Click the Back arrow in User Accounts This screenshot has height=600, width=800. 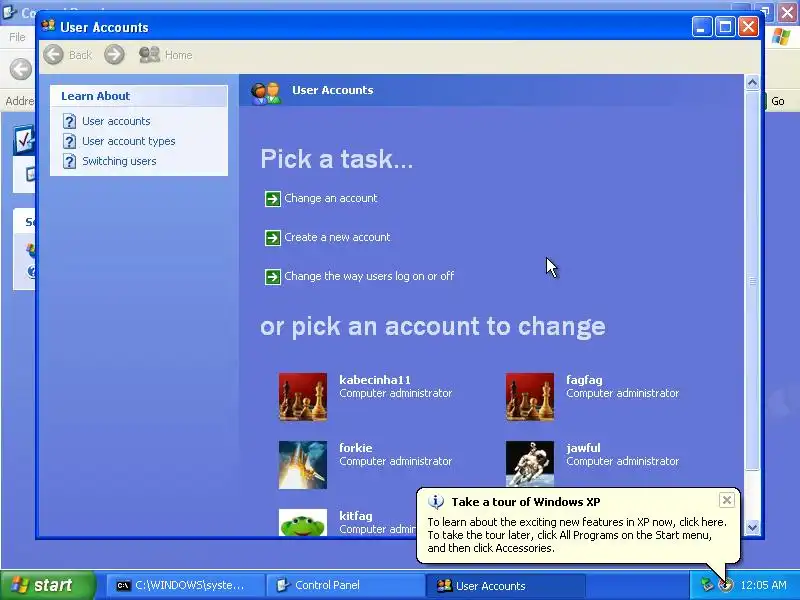[53, 55]
